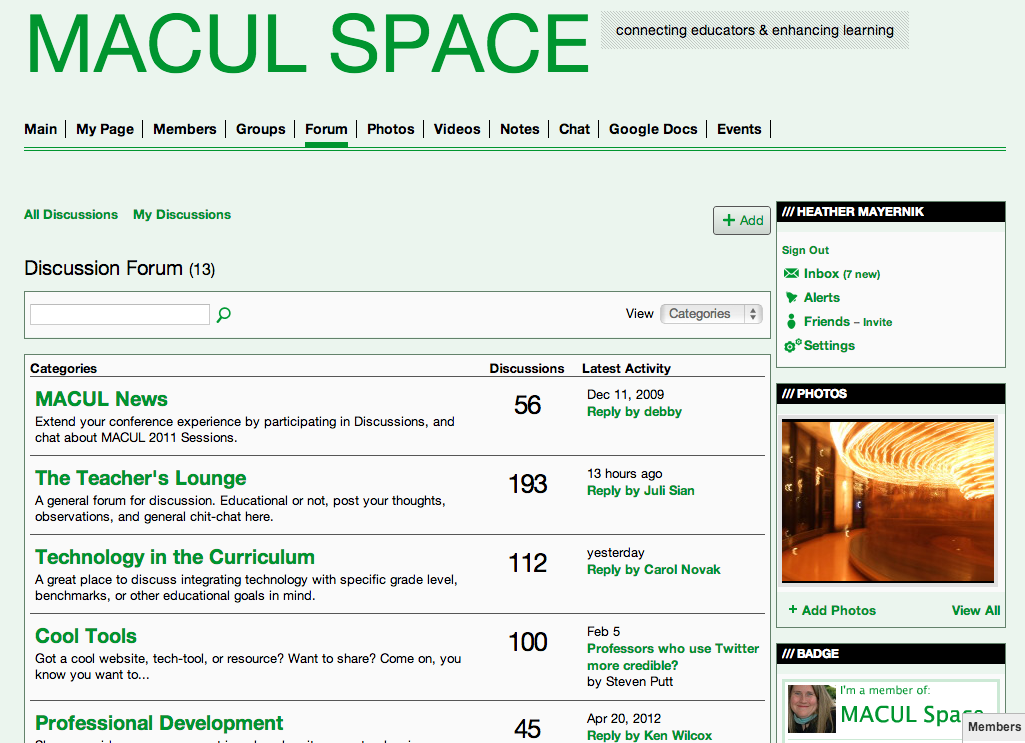1025x743 pixels.
Task: Open Technology in the Curriculum category
Action: (175, 557)
